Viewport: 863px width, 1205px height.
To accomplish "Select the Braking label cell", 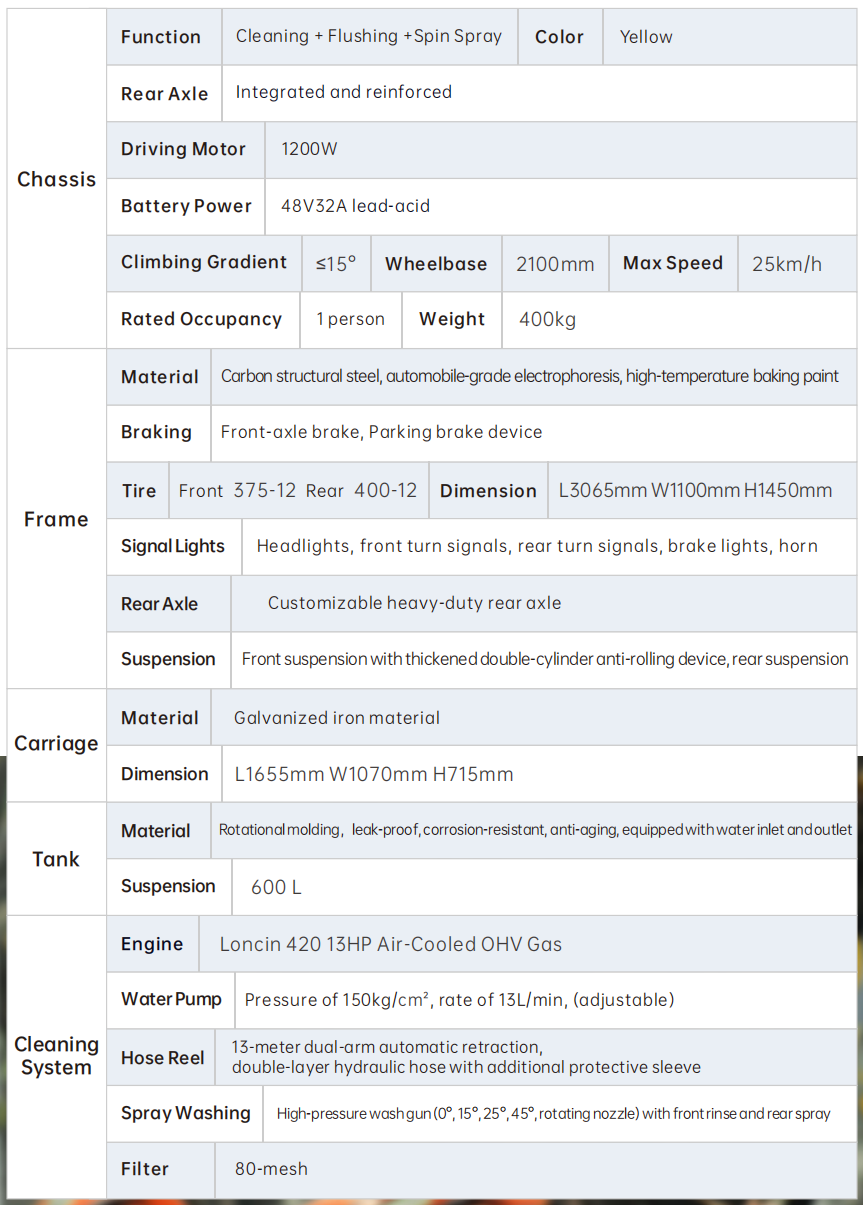I will click(x=157, y=433).
